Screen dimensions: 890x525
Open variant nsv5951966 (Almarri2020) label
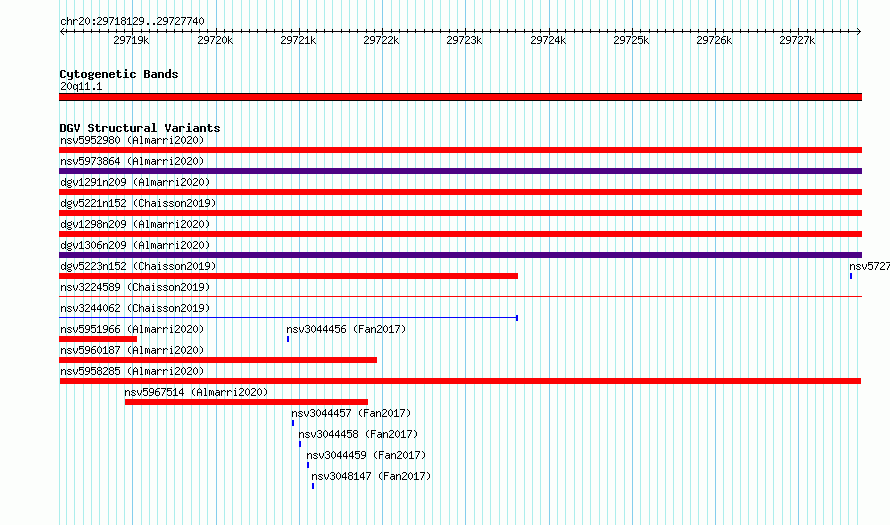coord(132,329)
